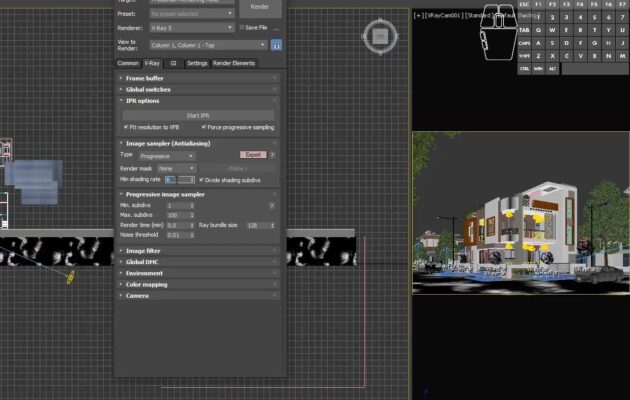630x400 pixels.
Task: Click the help question mark beside Expert
Action: click(x=273, y=155)
